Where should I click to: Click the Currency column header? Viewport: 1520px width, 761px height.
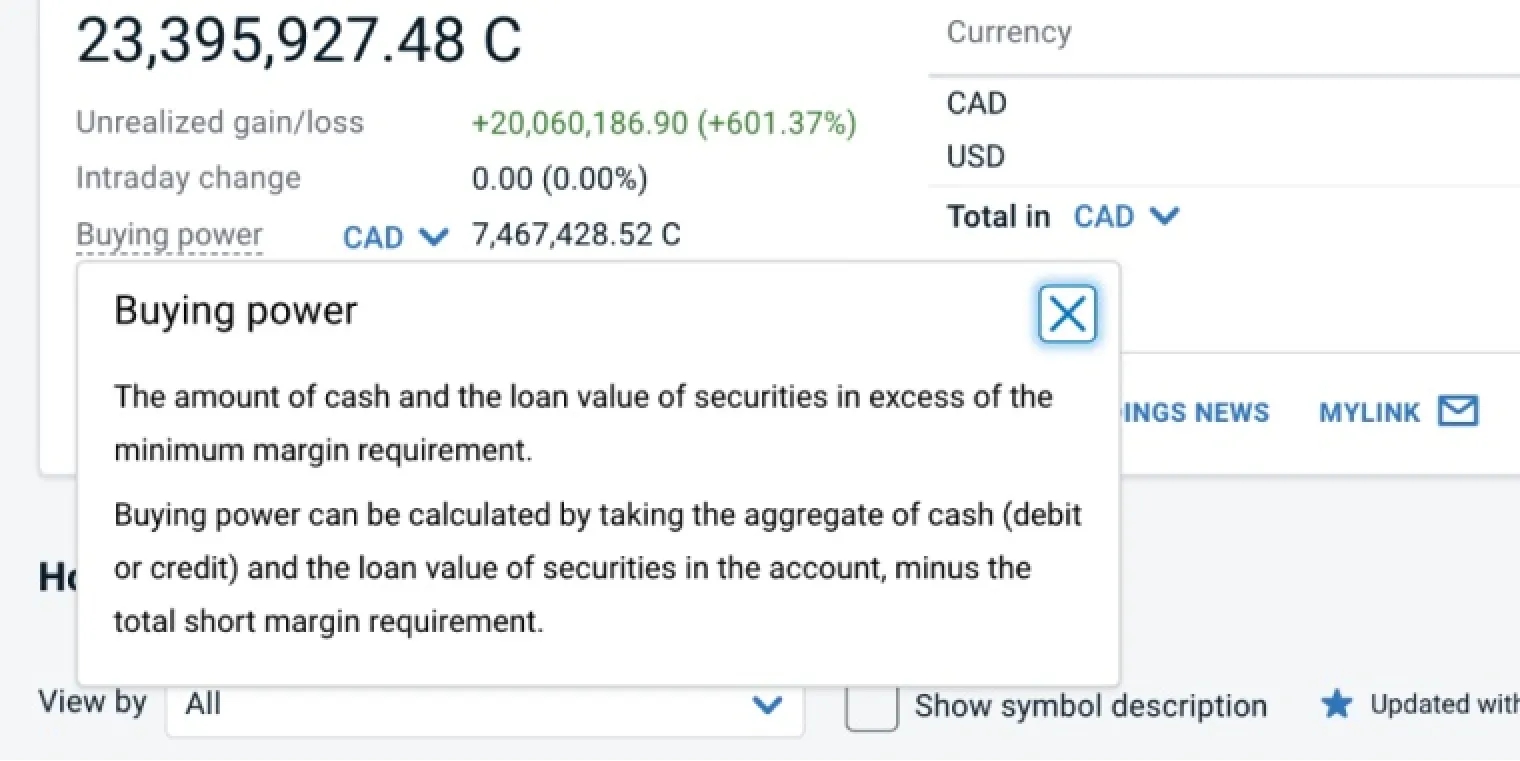1008,32
